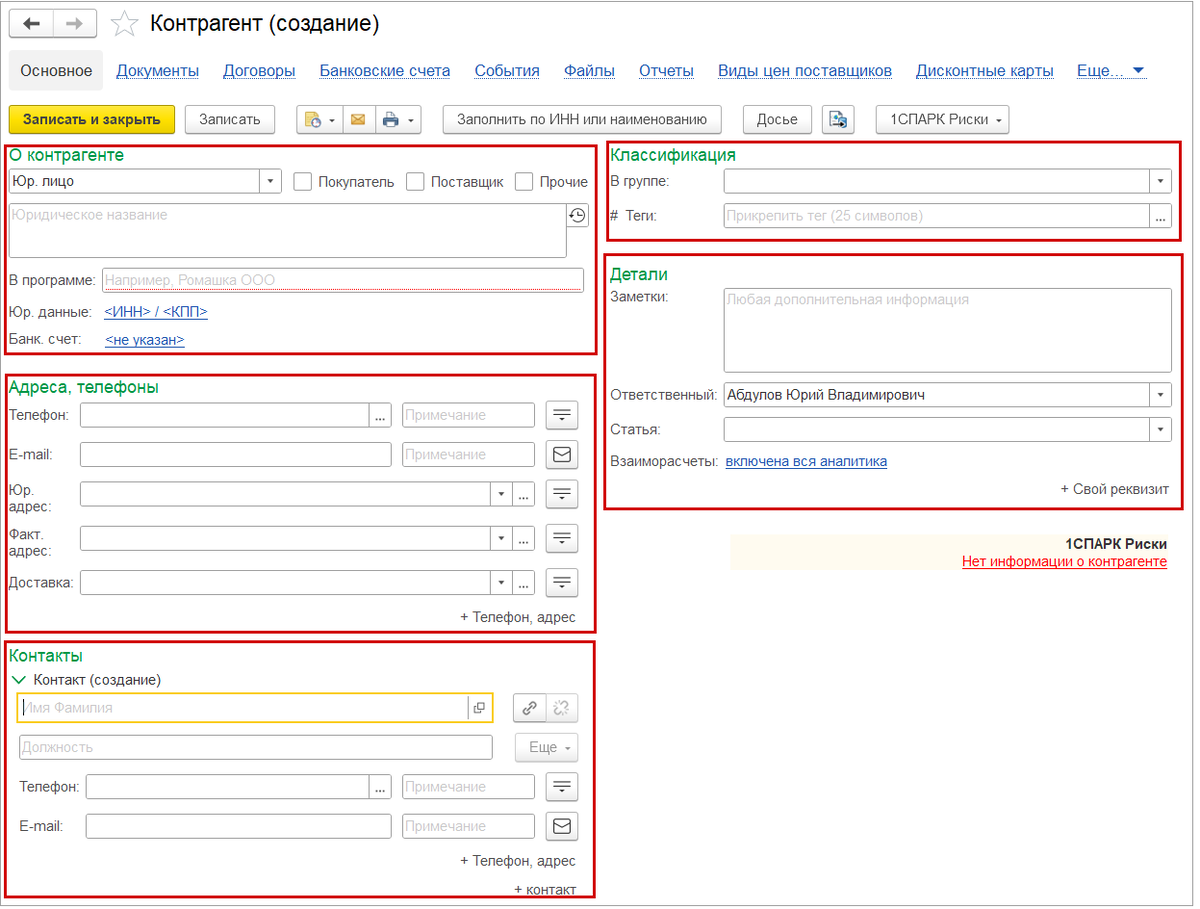Open the Ответственный dropdown arrow
Screen dimensions: 1200x909
click(1160, 395)
